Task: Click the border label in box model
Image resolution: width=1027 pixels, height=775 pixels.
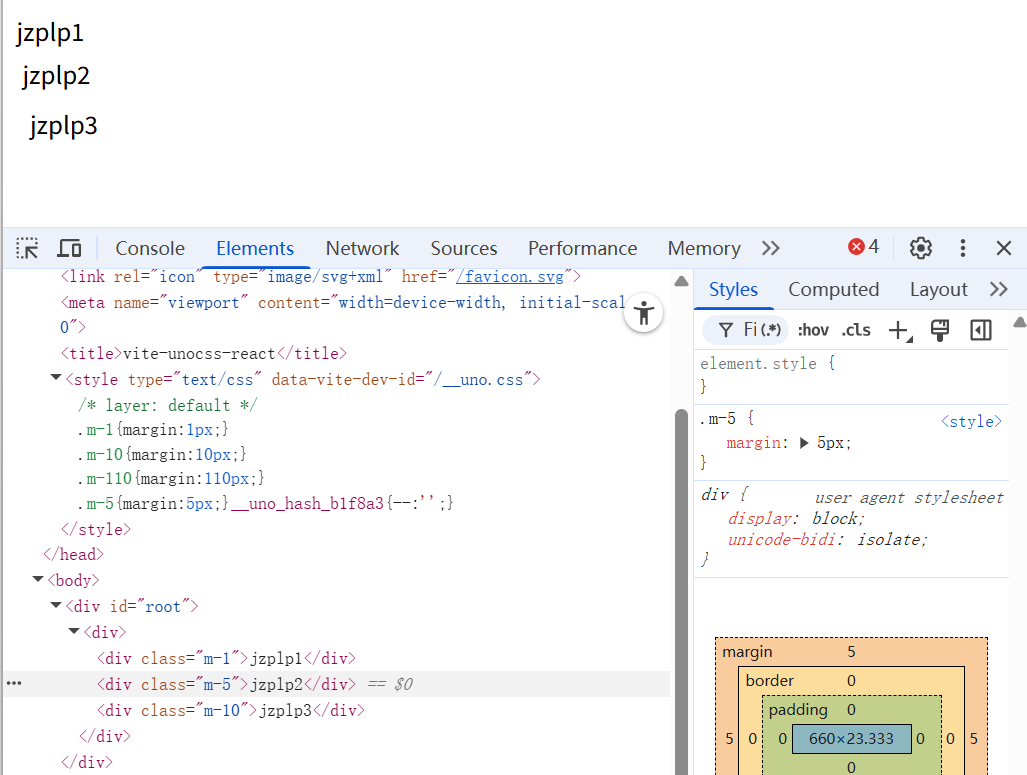Action: pos(769,681)
